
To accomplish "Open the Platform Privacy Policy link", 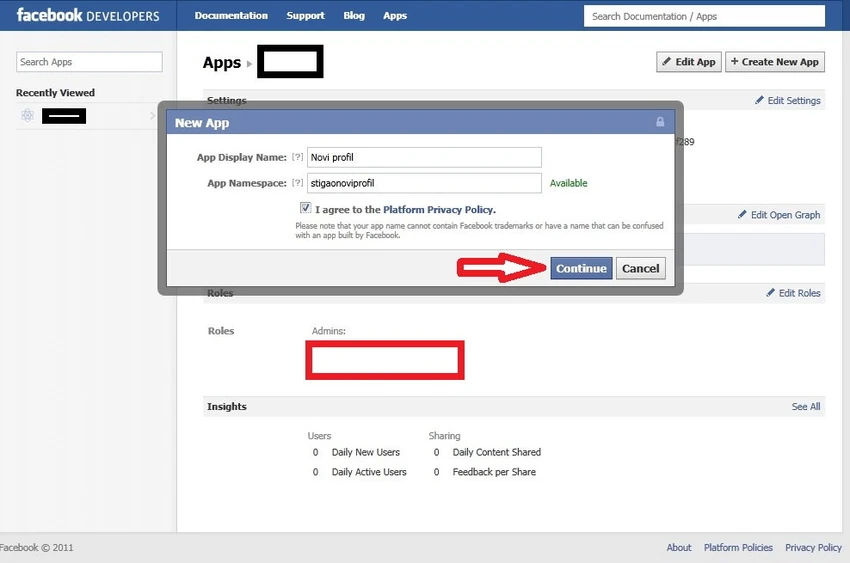I will coord(439,210).
